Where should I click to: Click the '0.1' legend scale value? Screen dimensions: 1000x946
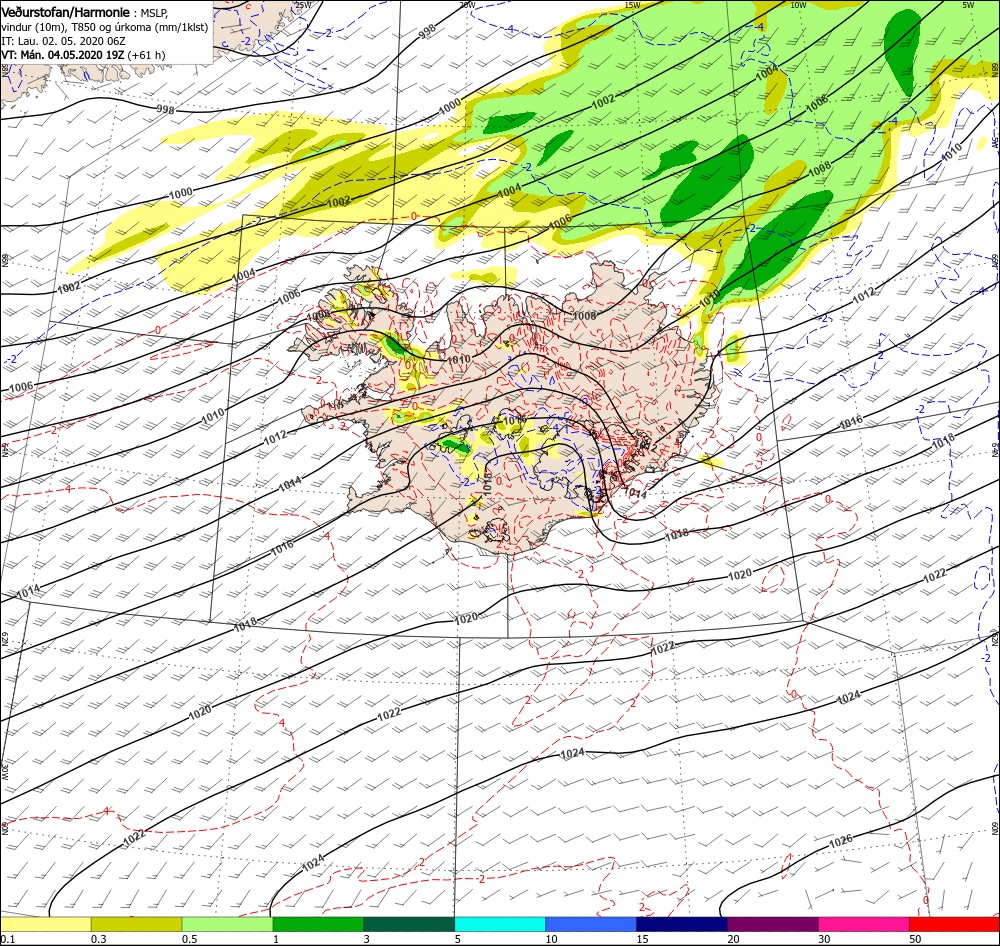point(8,939)
